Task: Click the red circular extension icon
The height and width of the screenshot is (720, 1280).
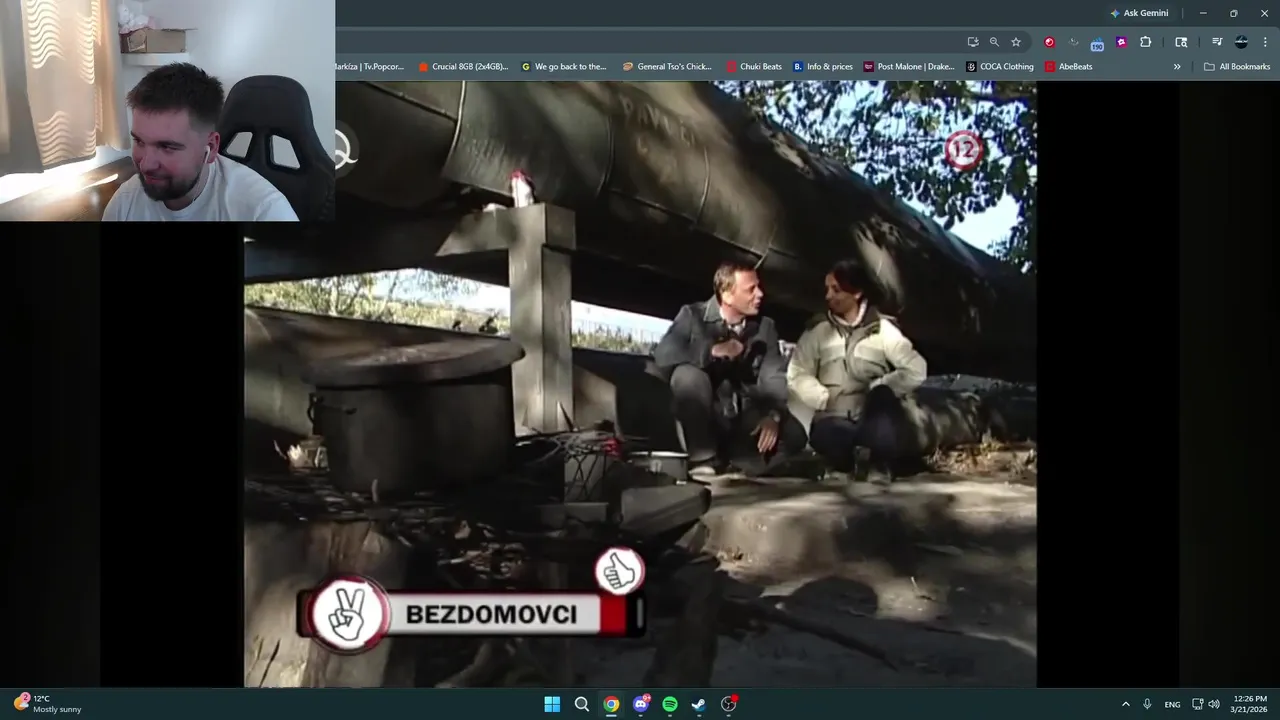Action: tap(1049, 42)
